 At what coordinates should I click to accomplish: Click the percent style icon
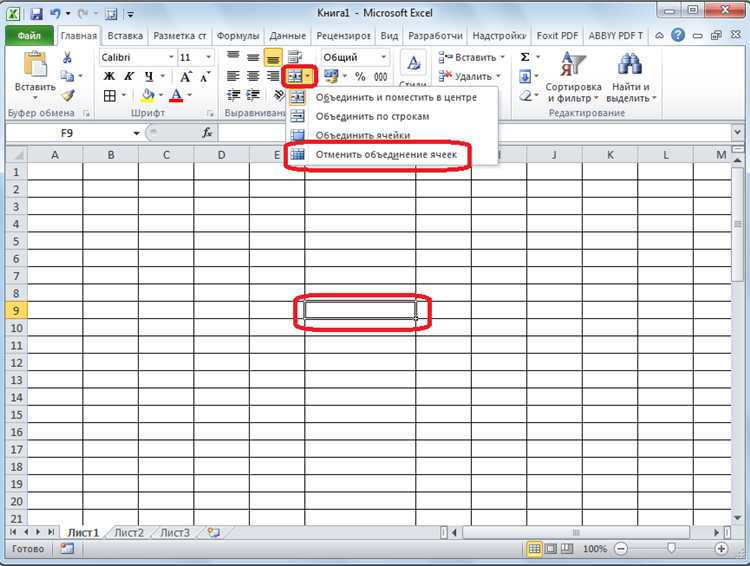click(x=360, y=77)
